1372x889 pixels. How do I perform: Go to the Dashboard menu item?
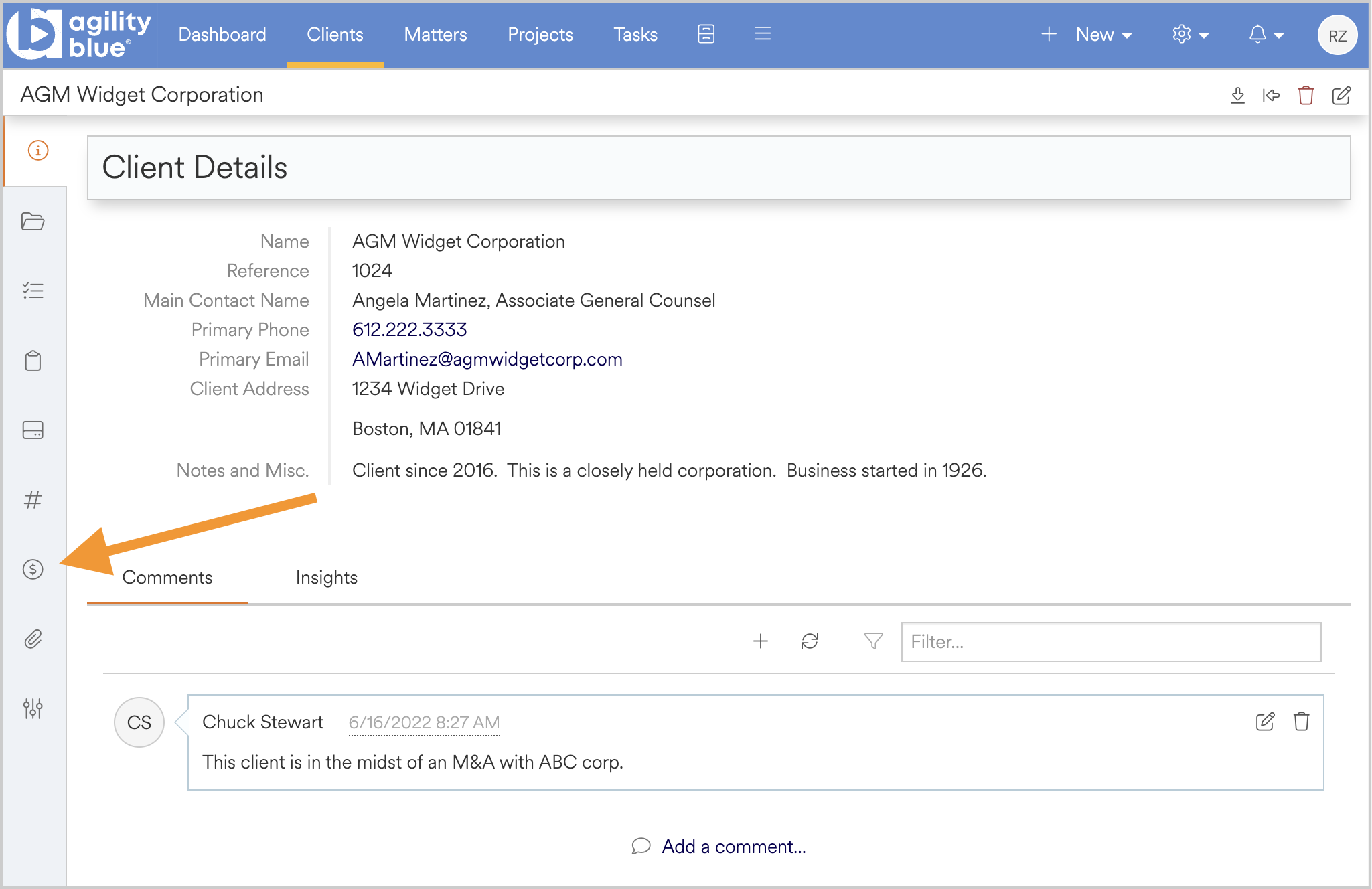click(x=222, y=35)
